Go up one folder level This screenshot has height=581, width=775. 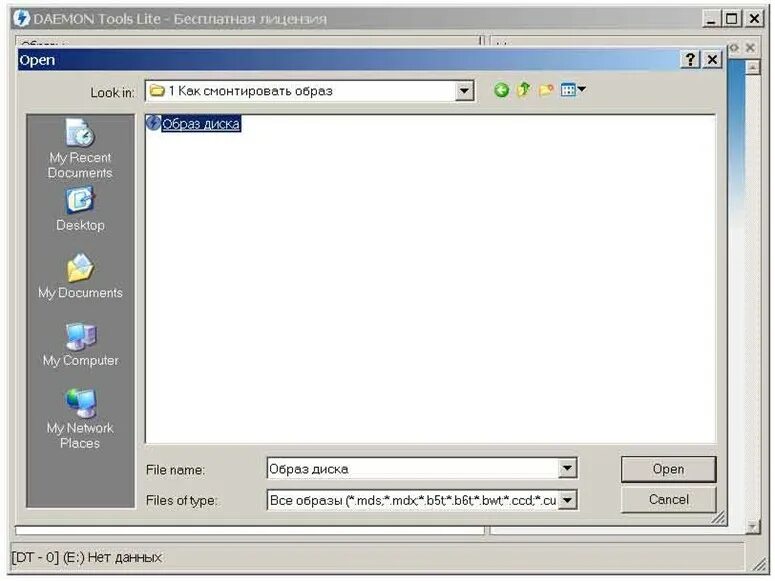(523, 90)
